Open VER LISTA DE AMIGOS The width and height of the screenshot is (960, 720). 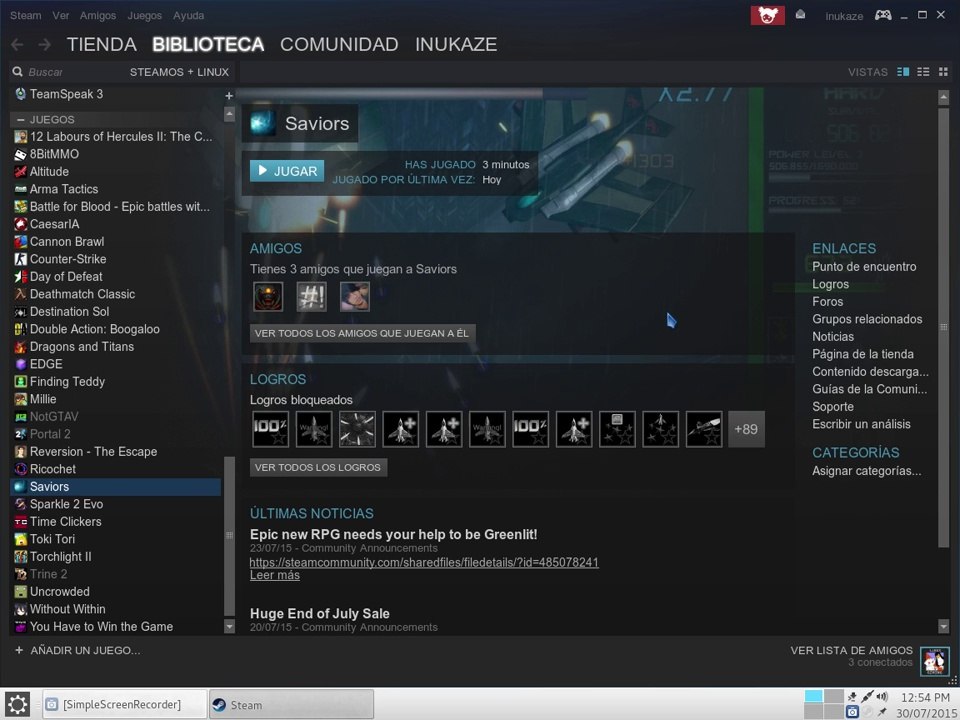click(851, 650)
